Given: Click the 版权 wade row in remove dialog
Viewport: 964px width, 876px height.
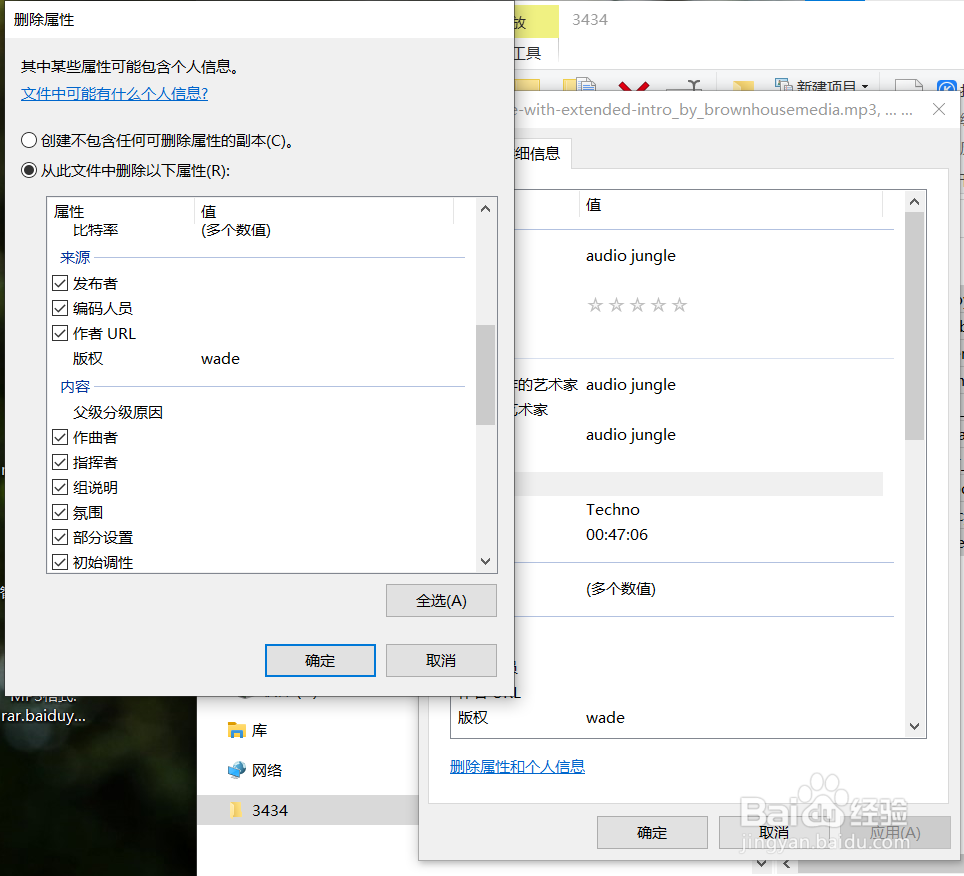Looking at the screenshot, I should [x=258, y=358].
